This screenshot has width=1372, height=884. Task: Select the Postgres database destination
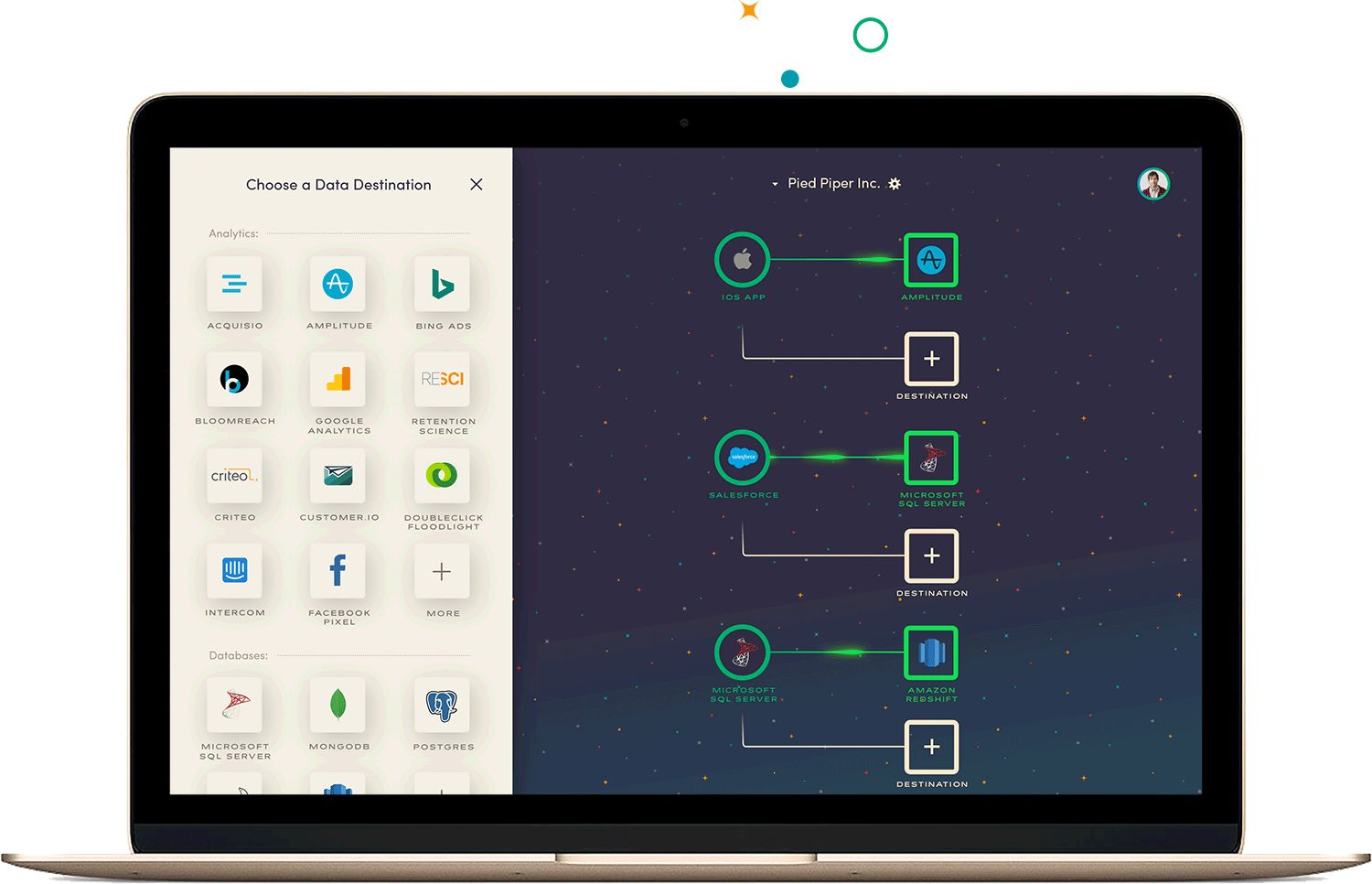443,706
